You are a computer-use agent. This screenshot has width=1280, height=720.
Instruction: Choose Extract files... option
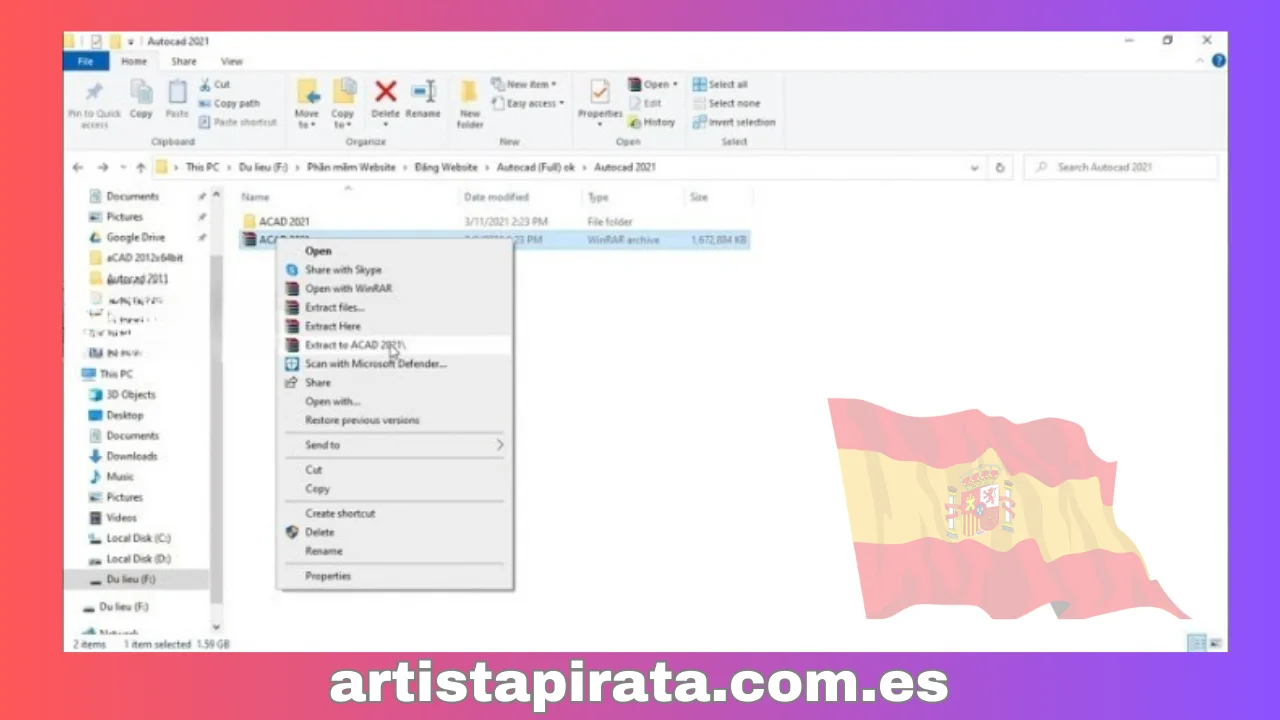[x=394, y=308]
